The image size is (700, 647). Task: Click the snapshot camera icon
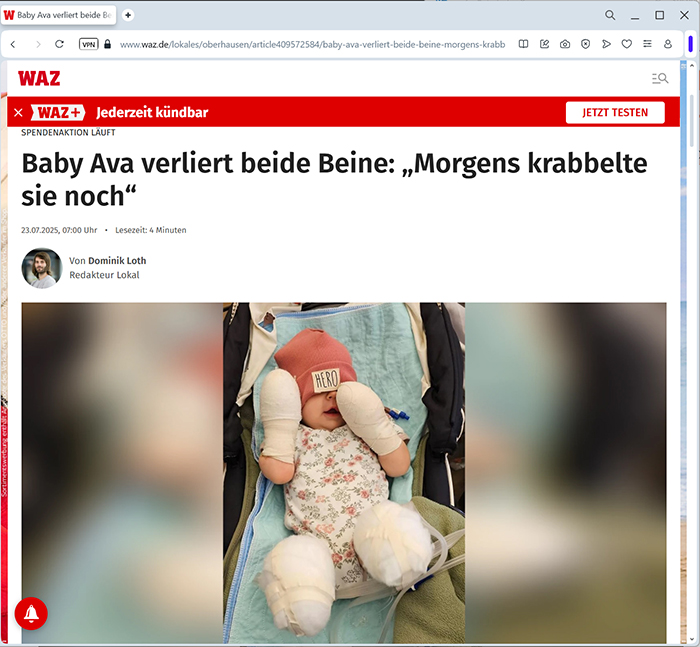pyautogui.click(x=565, y=44)
